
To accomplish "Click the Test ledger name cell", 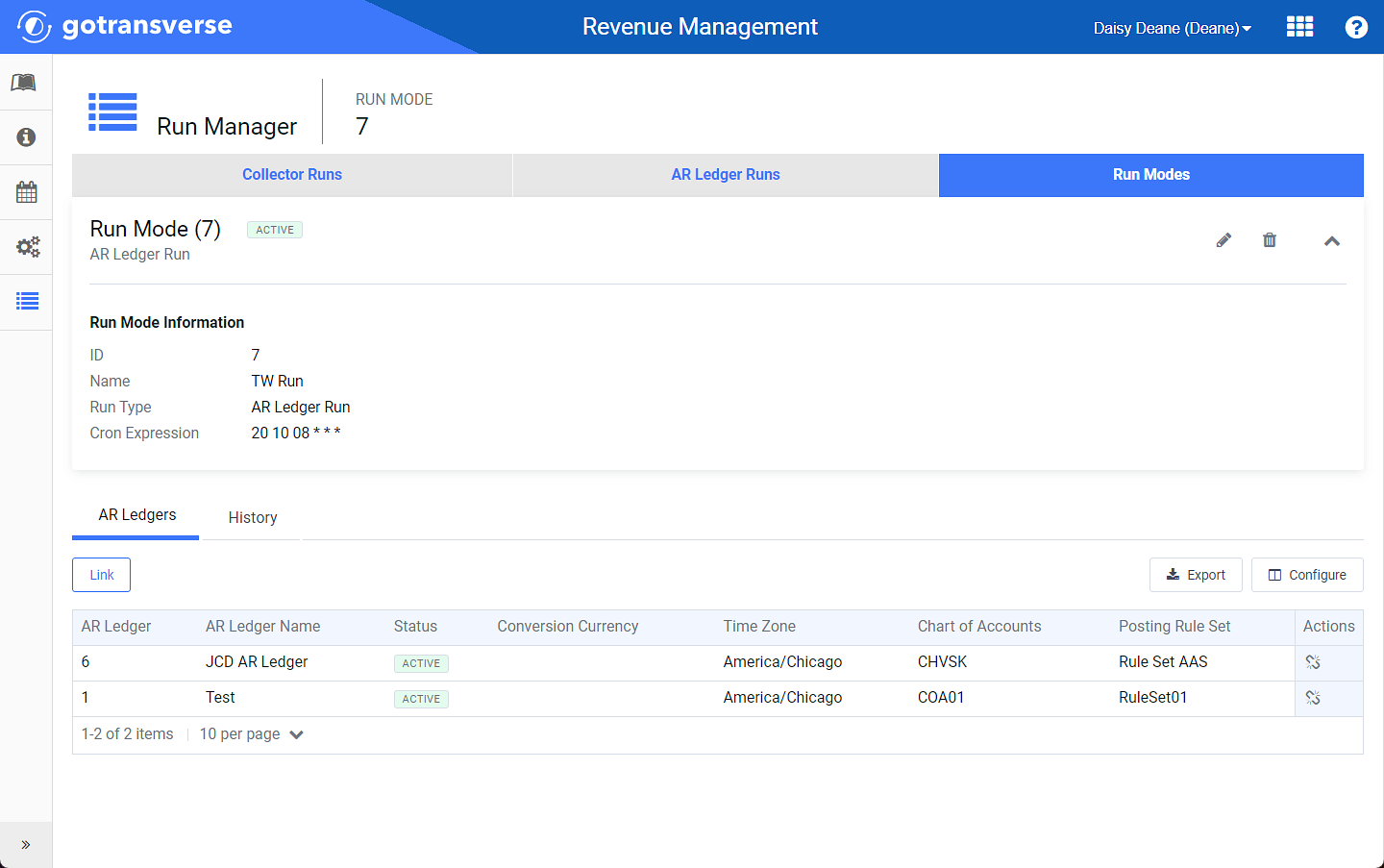I will pos(220,698).
